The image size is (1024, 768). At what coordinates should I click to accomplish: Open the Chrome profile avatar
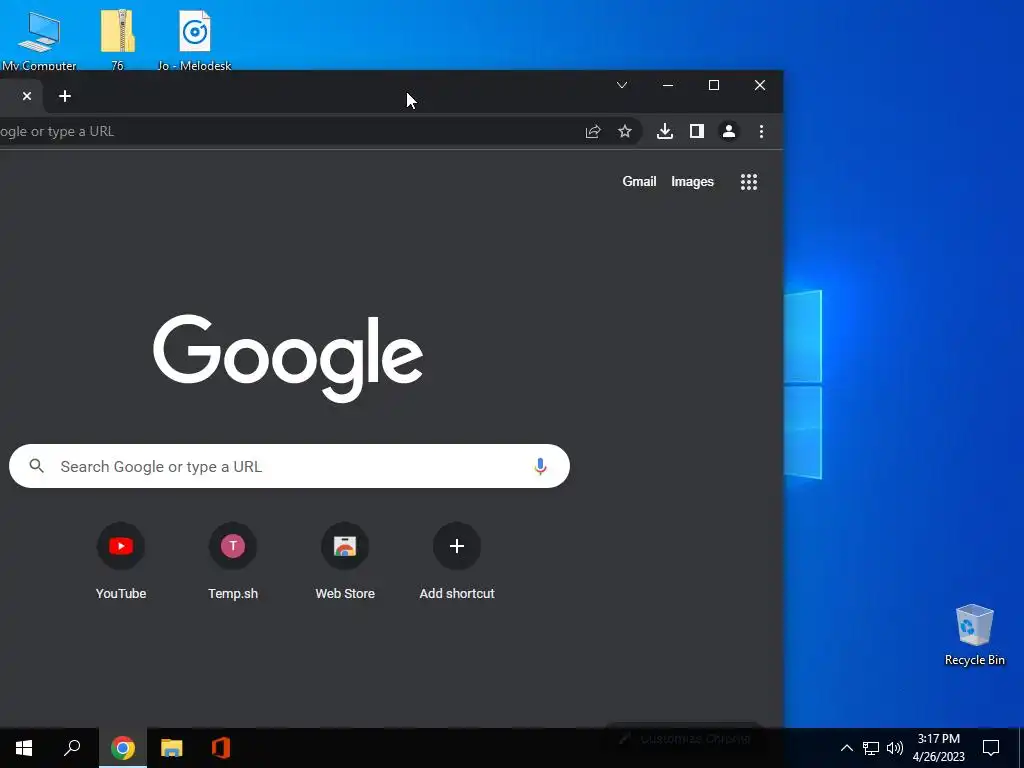point(729,131)
